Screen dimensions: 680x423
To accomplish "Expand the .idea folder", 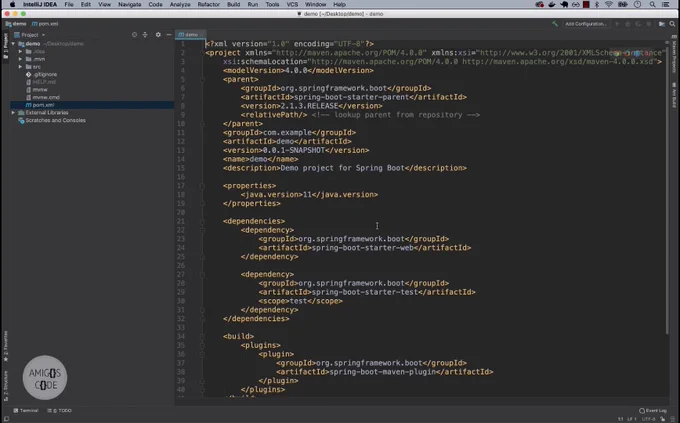I will [x=20, y=51].
